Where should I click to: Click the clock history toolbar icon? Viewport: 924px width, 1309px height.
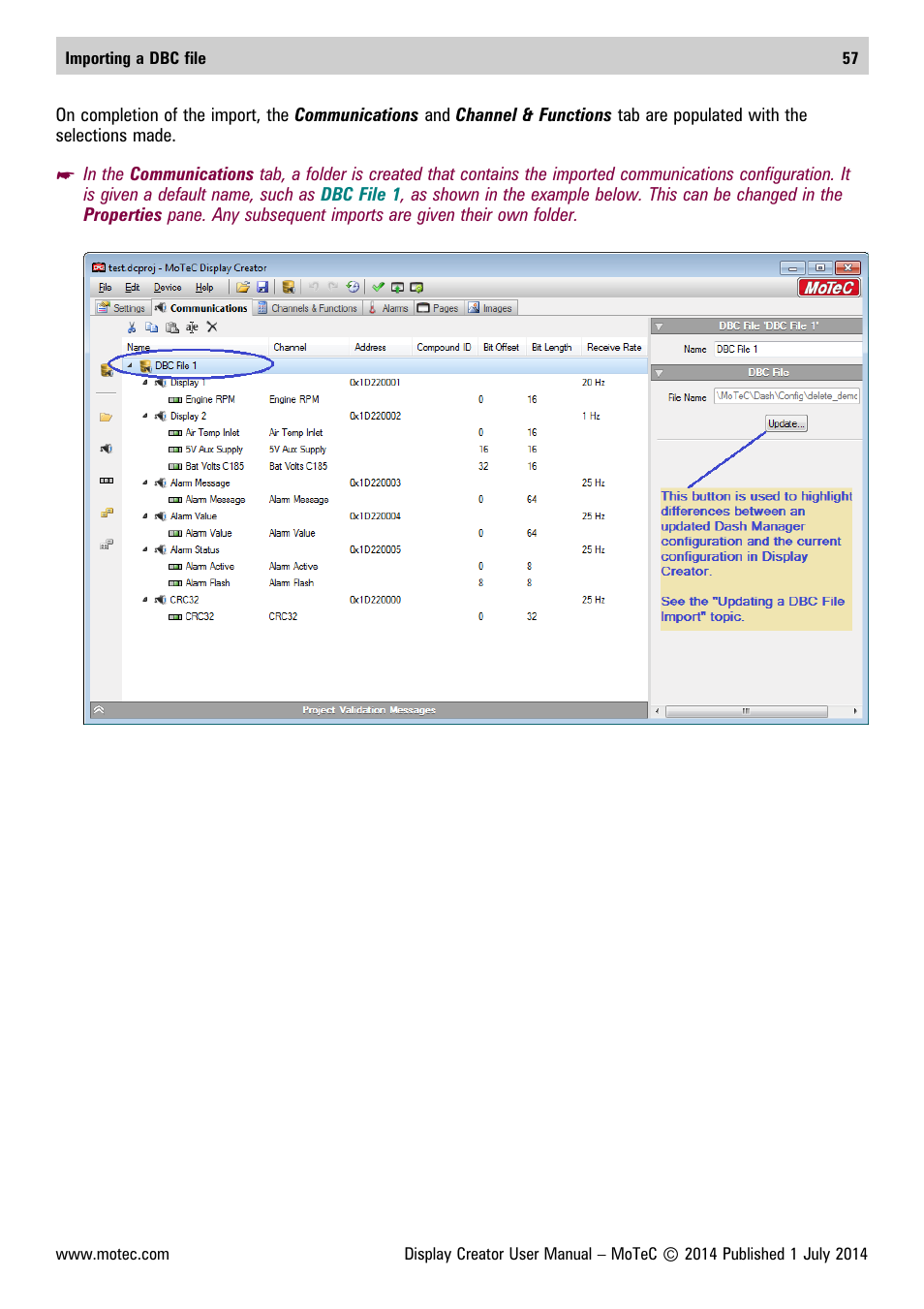(353, 287)
